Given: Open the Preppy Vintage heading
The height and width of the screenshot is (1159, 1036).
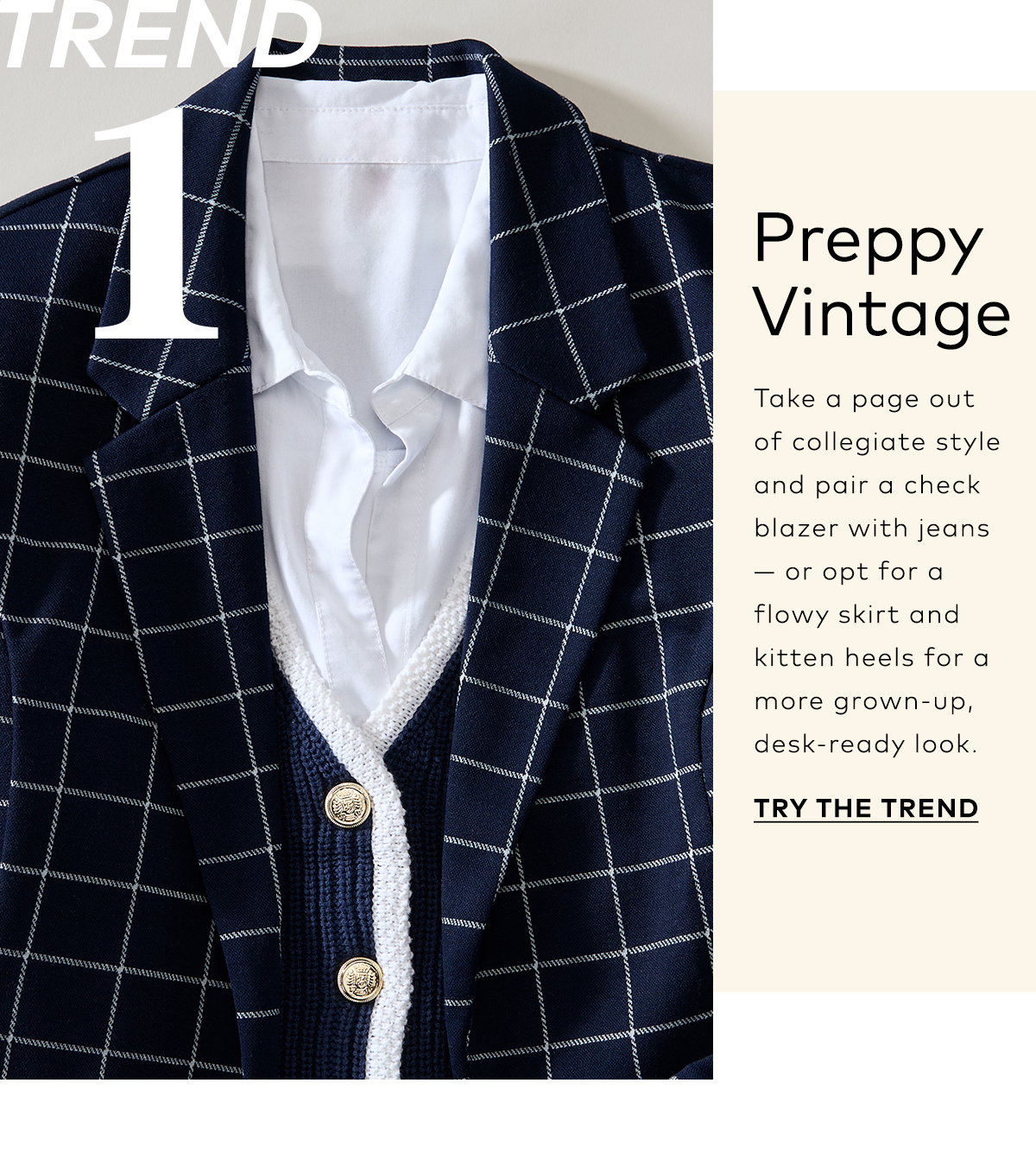Looking at the screenshot, I should click(881, 276).
